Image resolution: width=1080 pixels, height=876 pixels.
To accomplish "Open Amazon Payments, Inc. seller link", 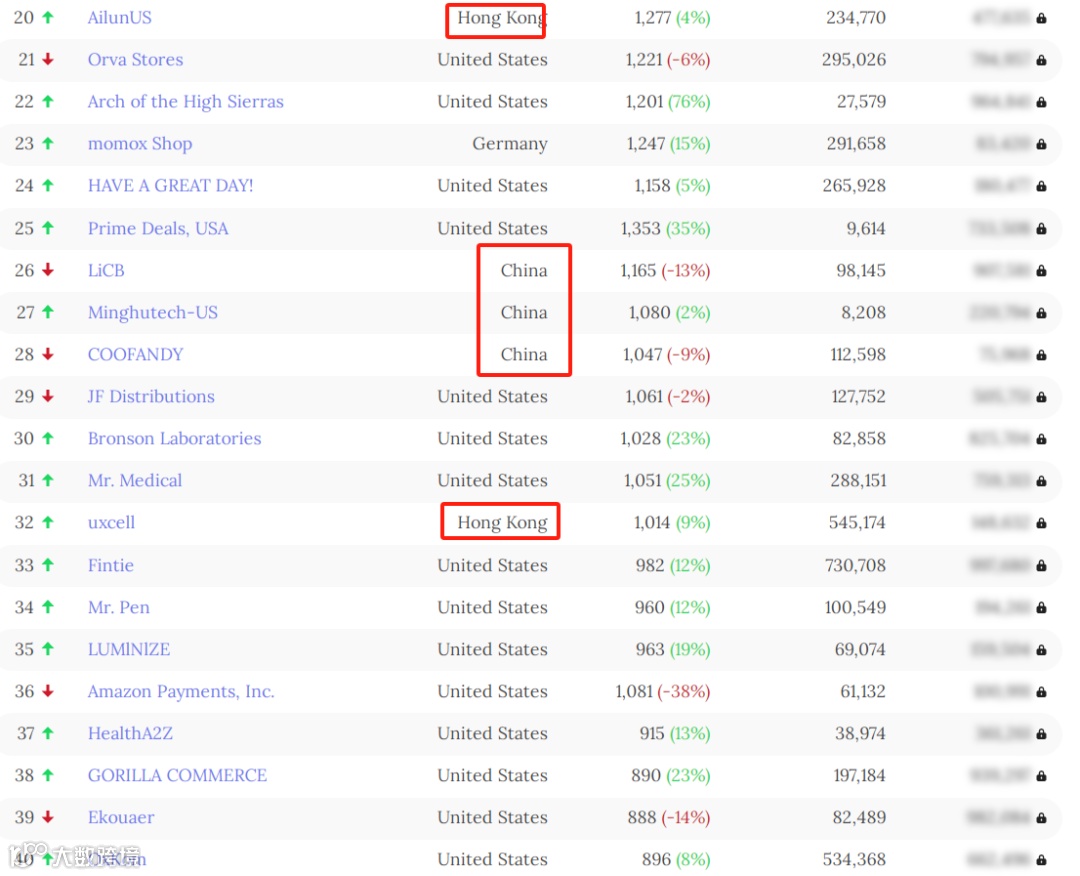I will pos(180,691).
